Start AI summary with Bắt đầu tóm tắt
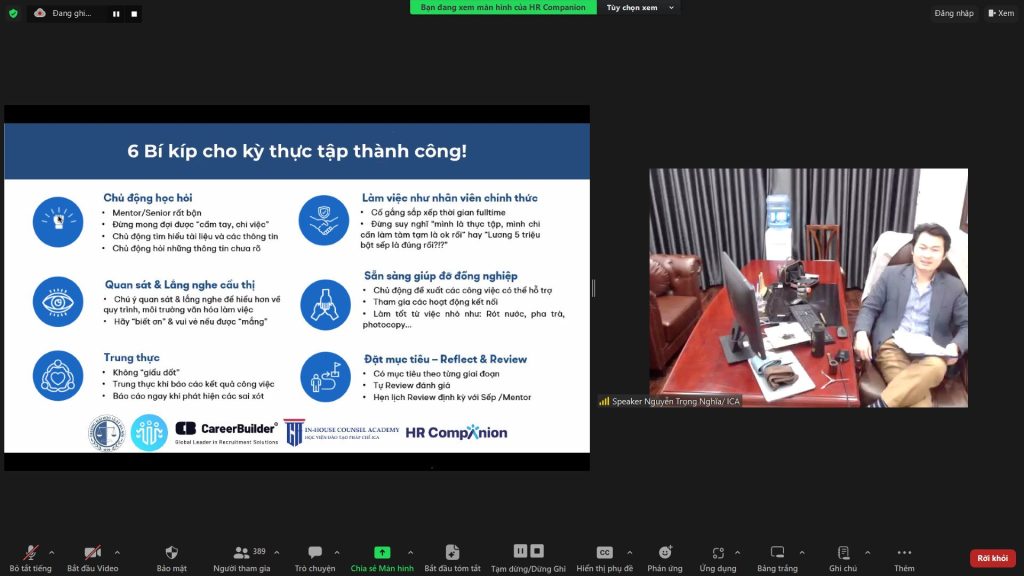 pyautogui.click(x=452, y=553)
